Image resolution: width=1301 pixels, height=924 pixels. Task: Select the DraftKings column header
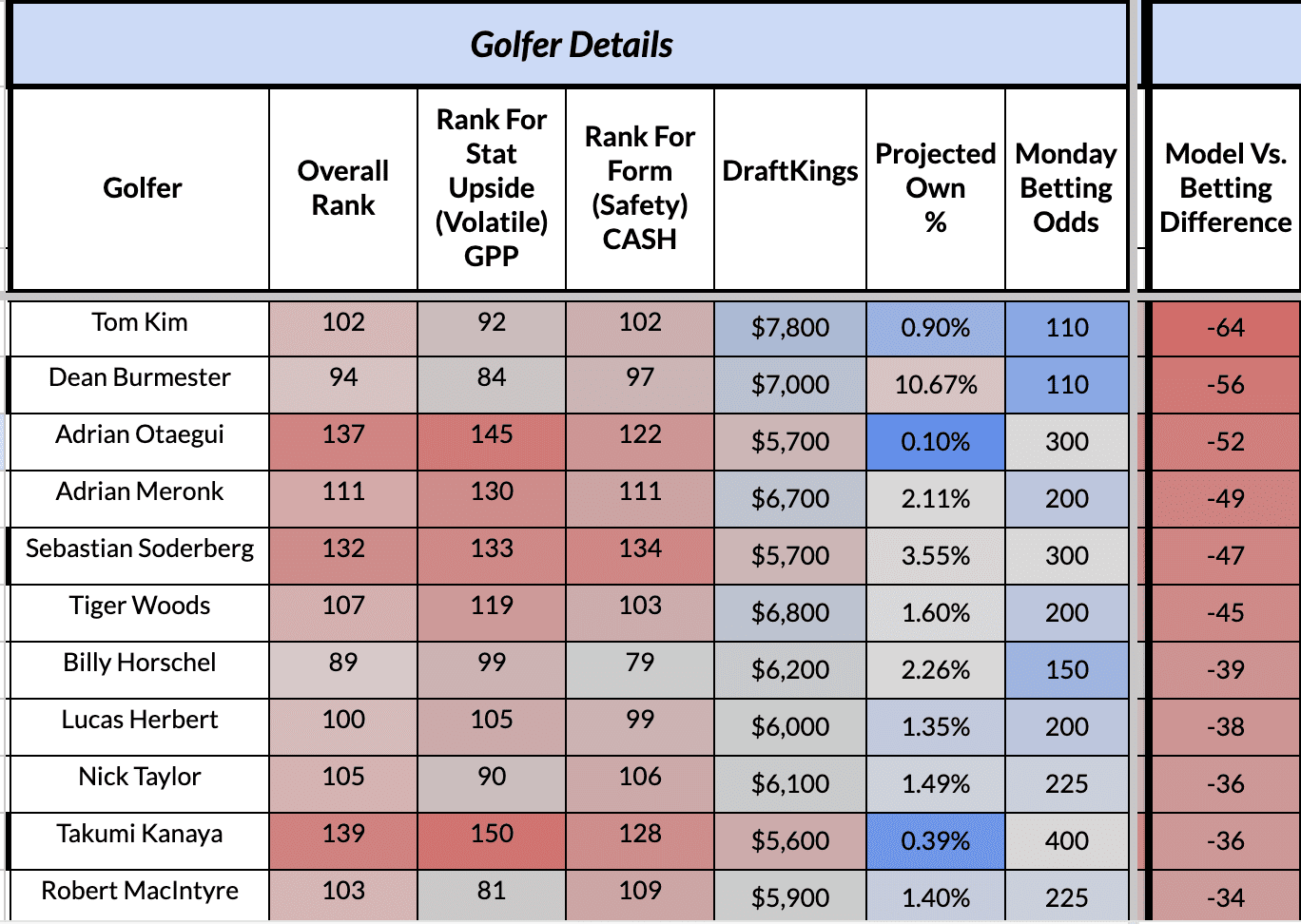[x=790, y=188]
